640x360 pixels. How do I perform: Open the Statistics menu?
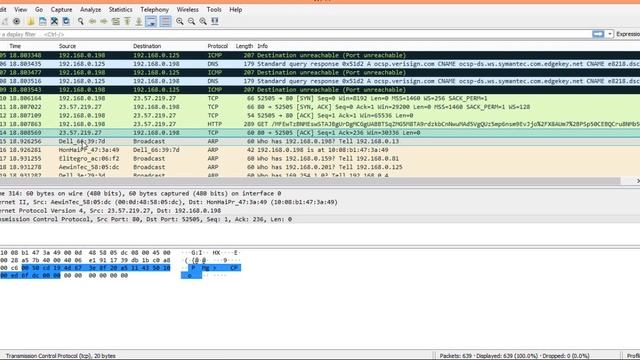120,9
